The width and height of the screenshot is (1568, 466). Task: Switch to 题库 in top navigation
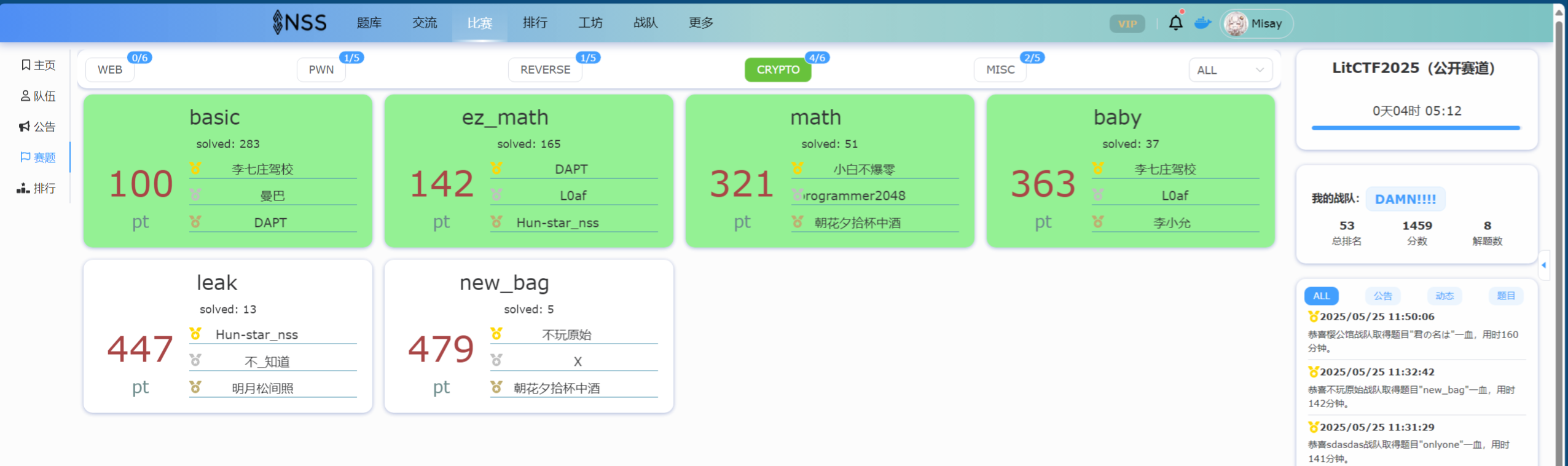pyautogui.click(x=369, y=23)
